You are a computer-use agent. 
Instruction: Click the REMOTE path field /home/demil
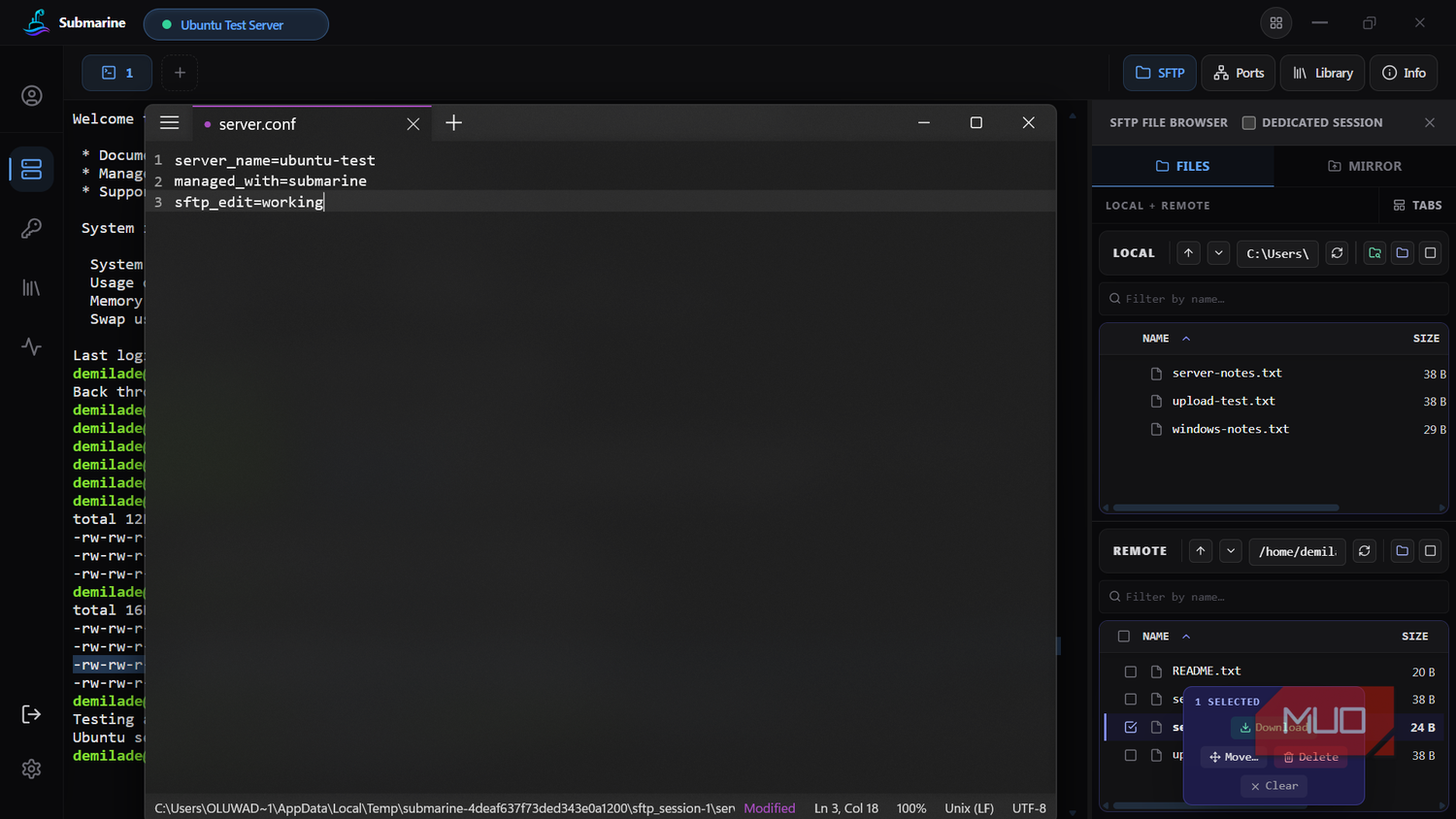pyautogui.click(x=1298, y=551)
